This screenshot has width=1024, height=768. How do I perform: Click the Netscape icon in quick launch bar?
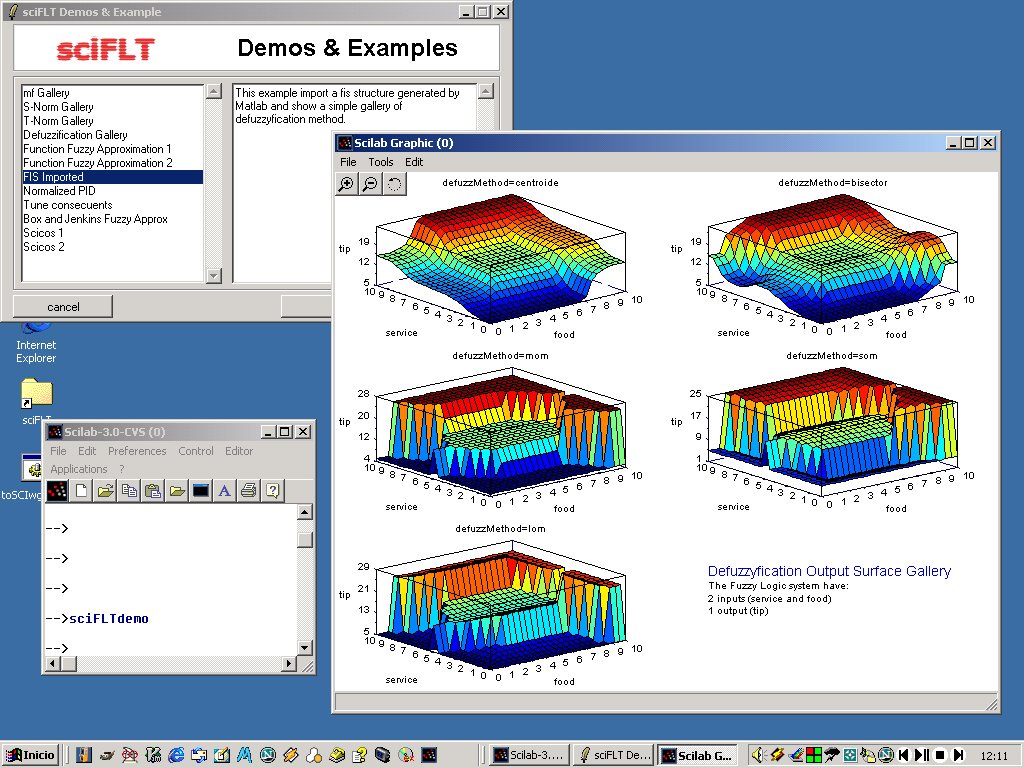(268, 755)
